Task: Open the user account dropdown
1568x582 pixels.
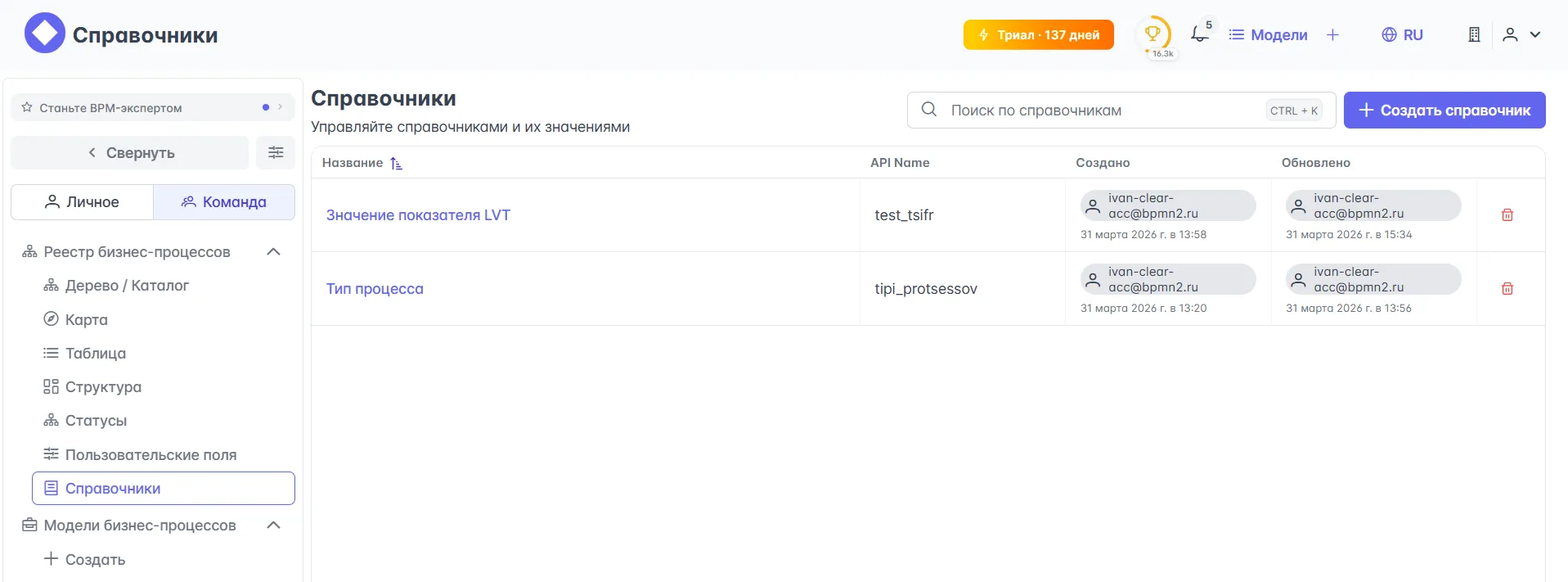Action: click(x=1521, y=35)
